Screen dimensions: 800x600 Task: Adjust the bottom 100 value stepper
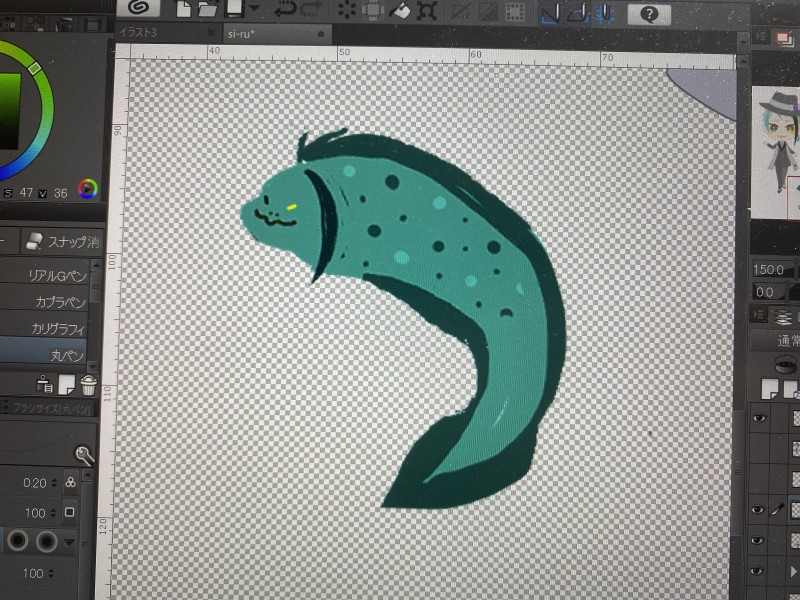click(x=51, y=573)
